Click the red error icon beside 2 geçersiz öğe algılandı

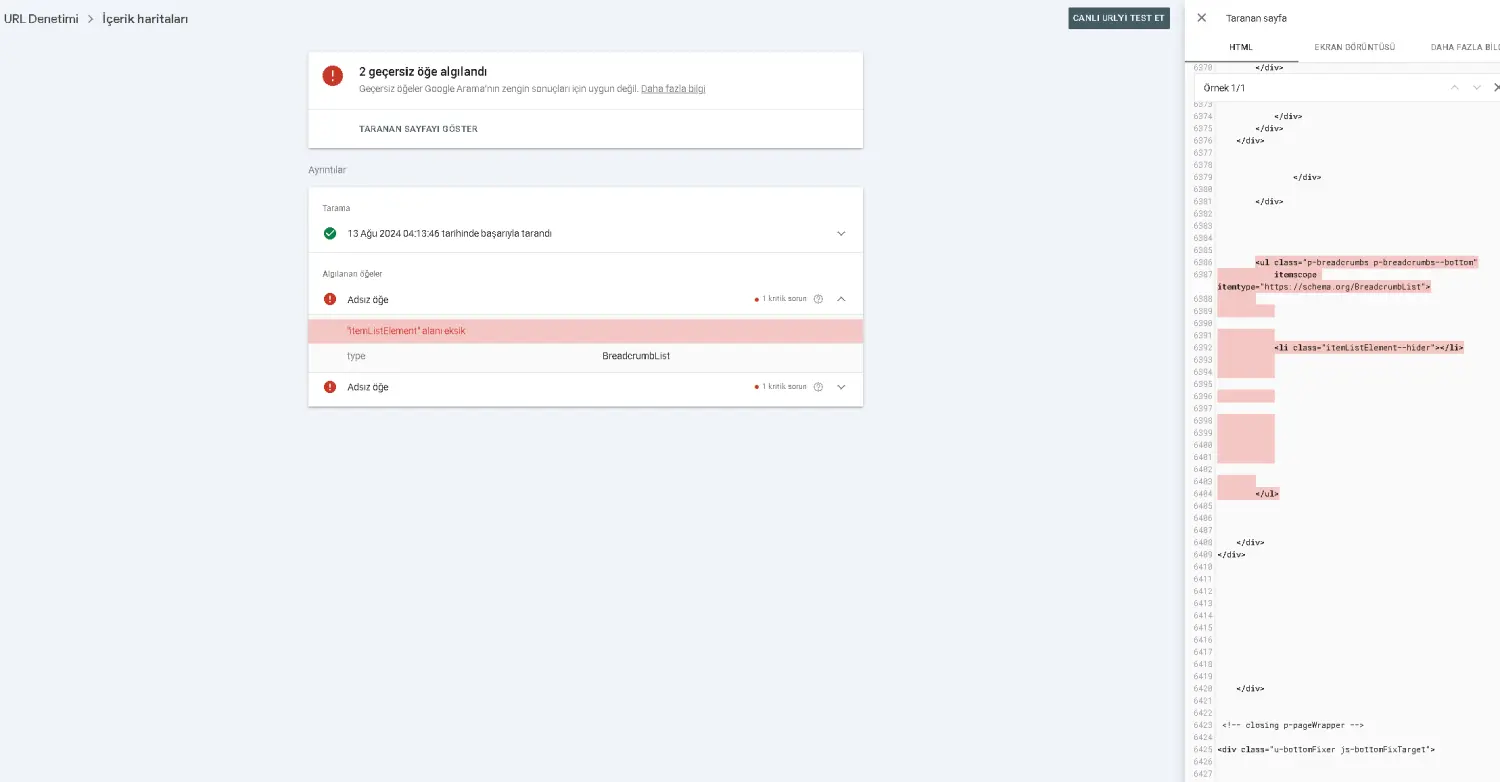332,76
